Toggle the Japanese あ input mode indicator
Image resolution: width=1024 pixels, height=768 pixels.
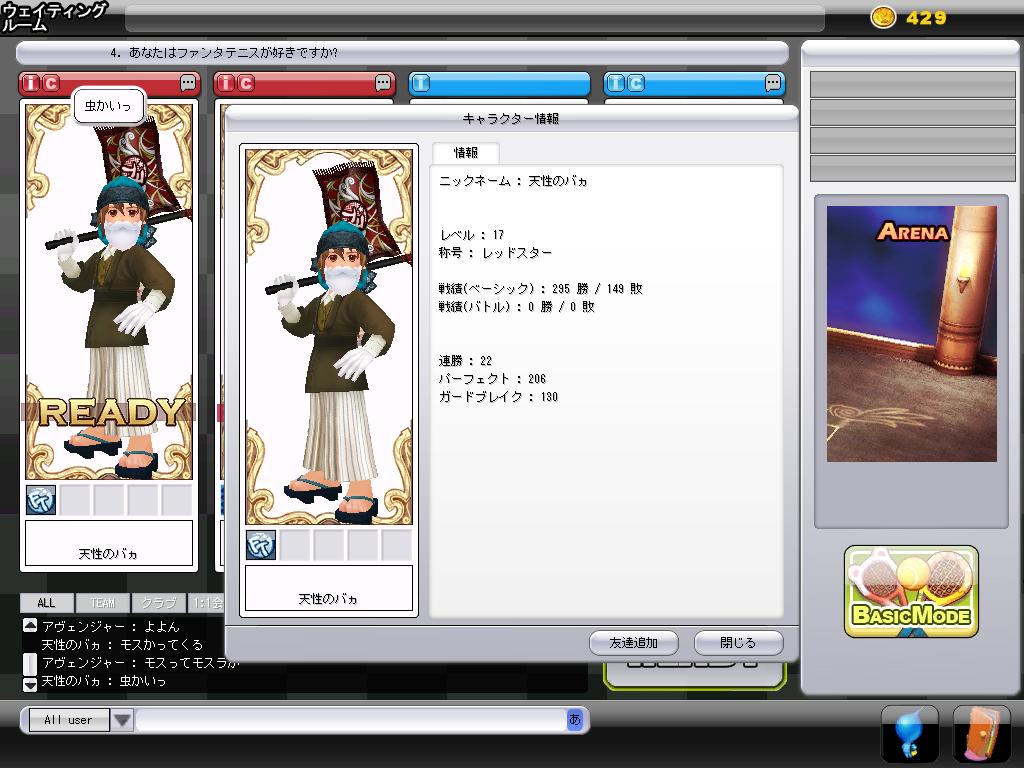pyautogui.click(x=575, y=719)
